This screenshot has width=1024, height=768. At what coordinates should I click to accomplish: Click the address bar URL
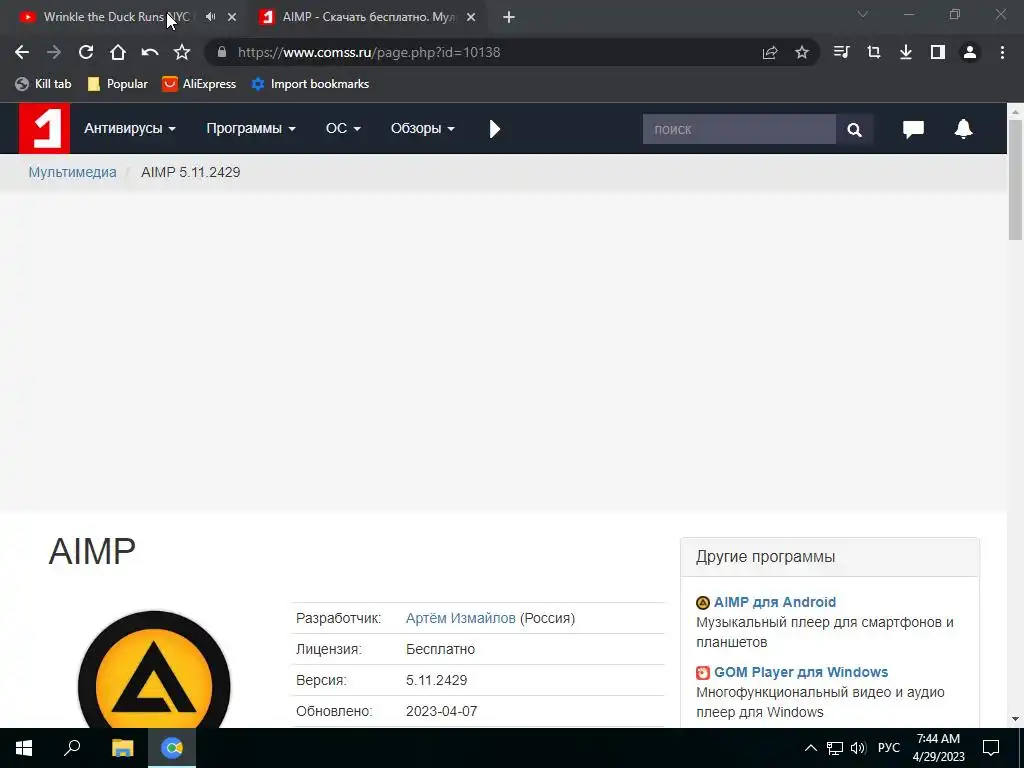[x=369, y=52]
